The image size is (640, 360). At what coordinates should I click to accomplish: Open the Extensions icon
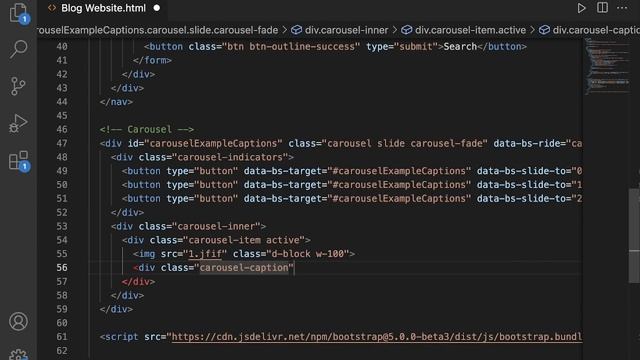click(18, 160)
